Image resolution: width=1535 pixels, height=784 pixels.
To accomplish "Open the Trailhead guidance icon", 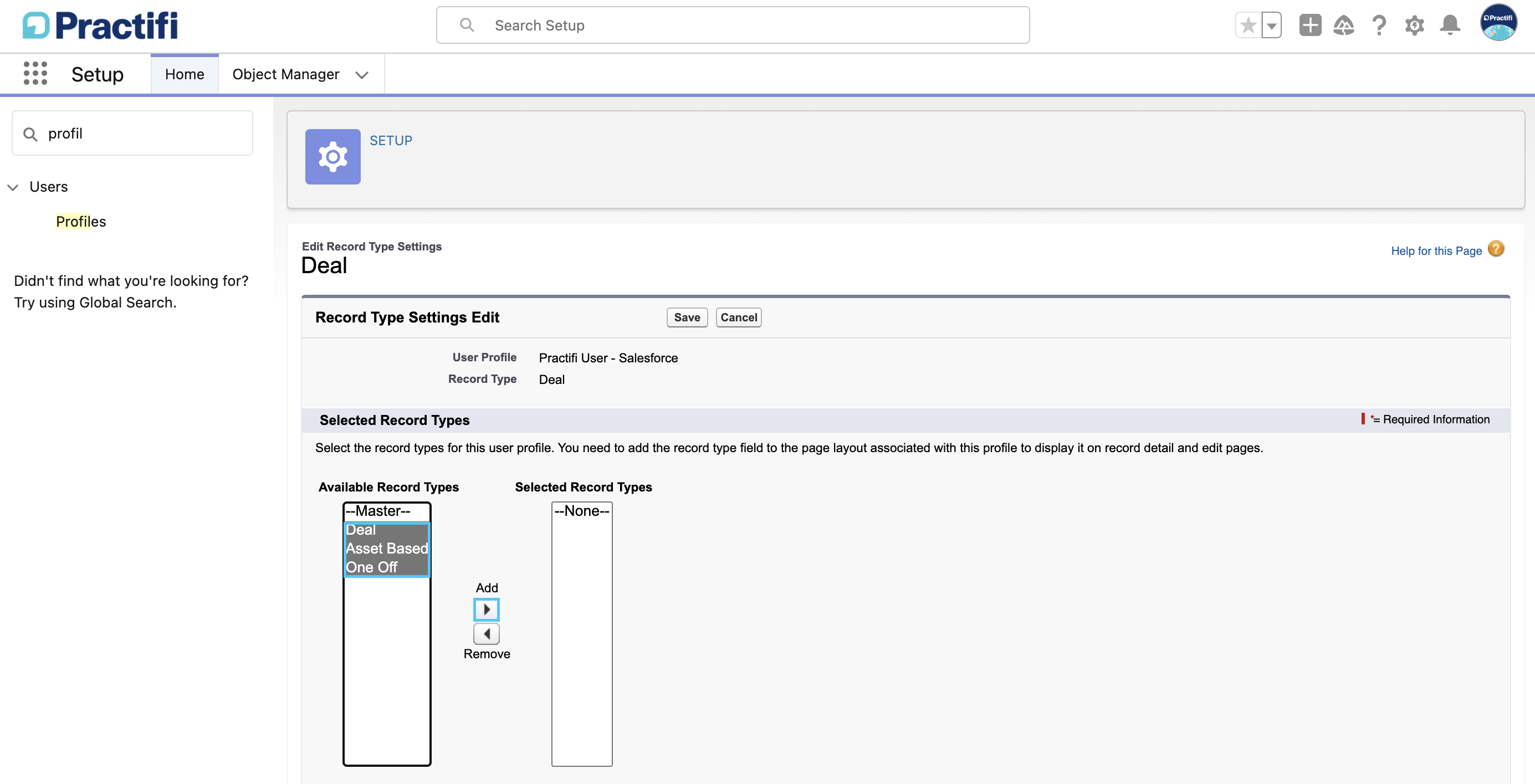I will coord(1344,25).
